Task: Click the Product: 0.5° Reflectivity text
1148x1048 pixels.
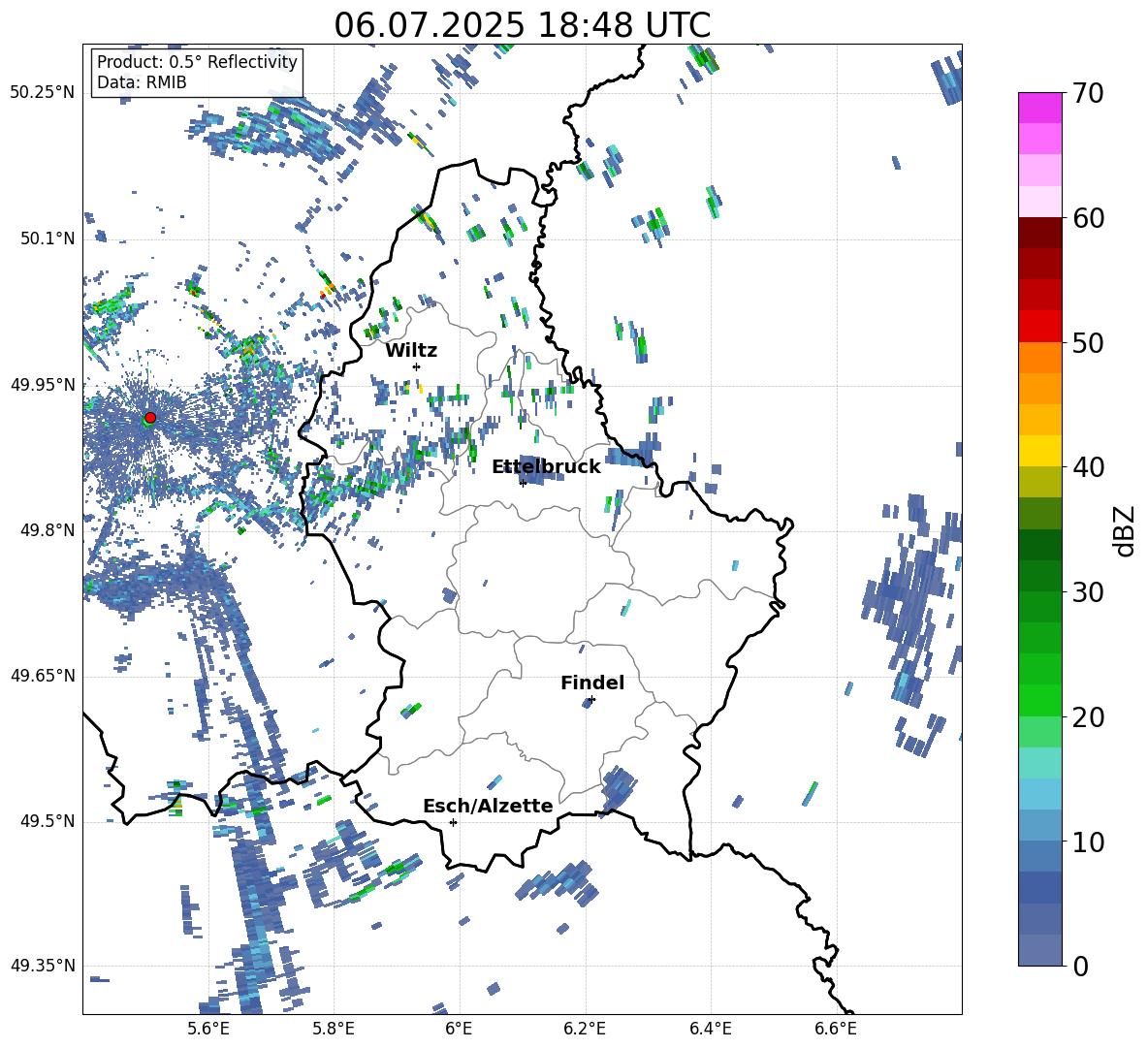Action: [x=197, y=61]
